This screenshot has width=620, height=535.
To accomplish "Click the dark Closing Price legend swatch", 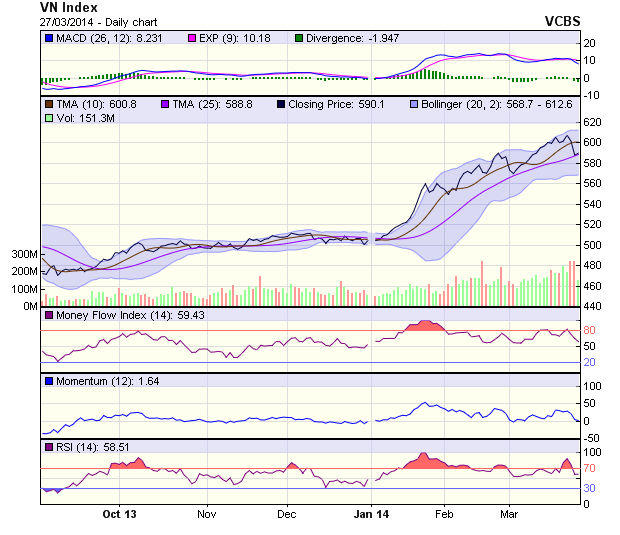I will [x=282, y=103].
